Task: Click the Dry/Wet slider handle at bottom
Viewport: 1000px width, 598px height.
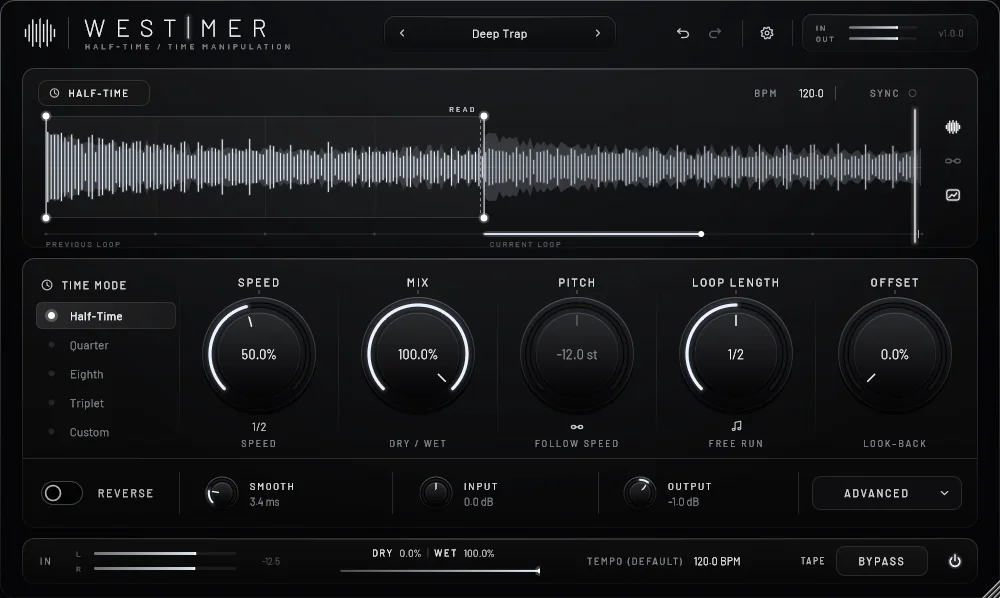Action: pos(538,571)
